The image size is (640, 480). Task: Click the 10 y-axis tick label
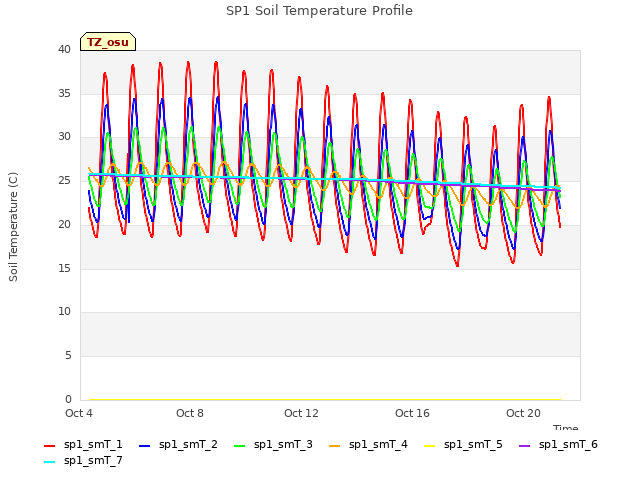64,312
